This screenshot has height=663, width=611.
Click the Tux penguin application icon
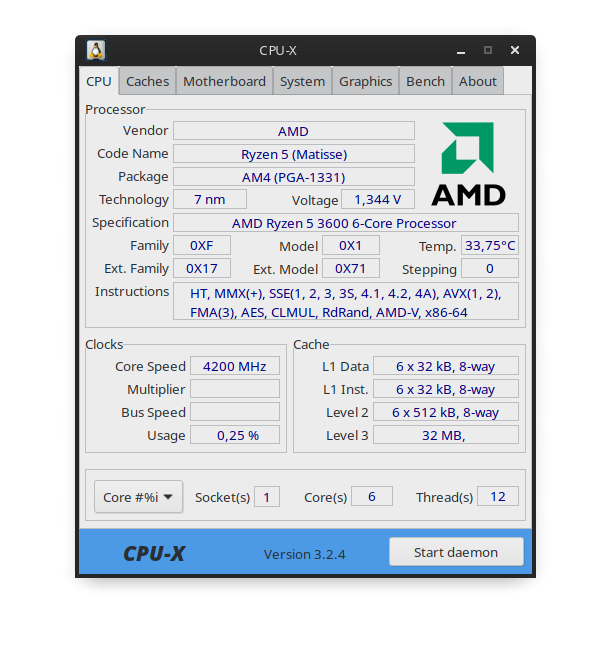point(96,50)
